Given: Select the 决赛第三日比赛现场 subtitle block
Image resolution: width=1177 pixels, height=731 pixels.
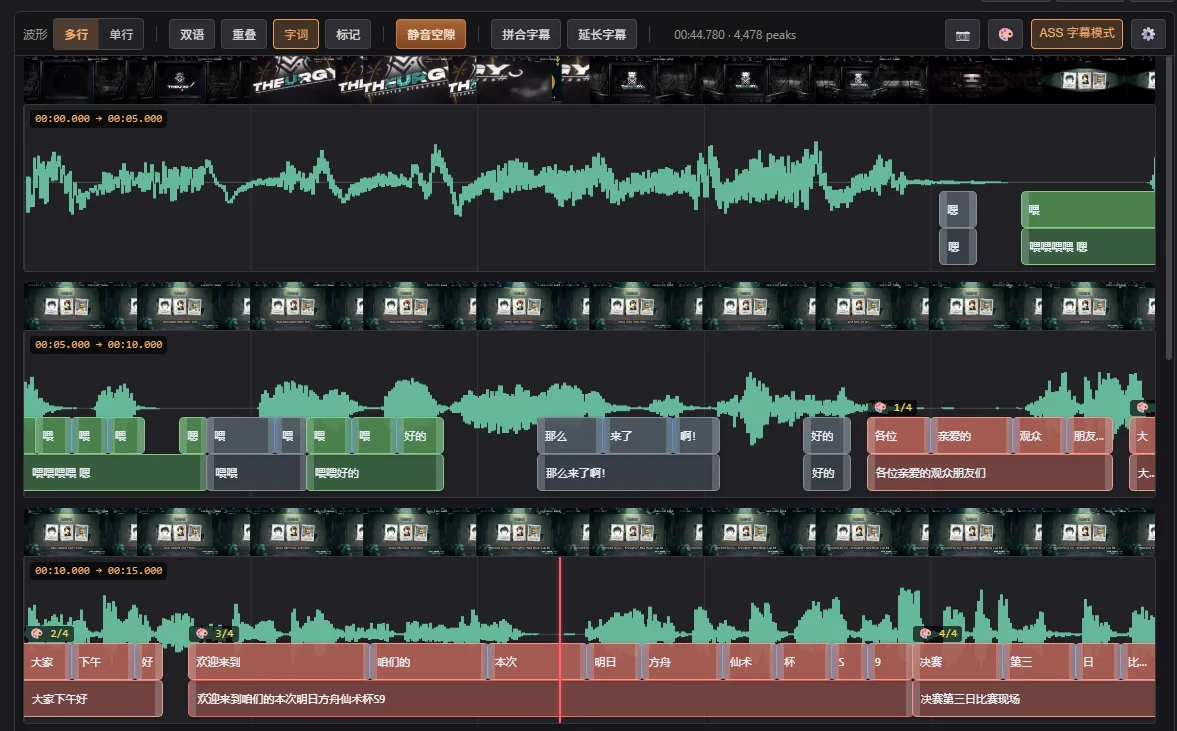Looking at the screenshot, I should point(1034,699).
